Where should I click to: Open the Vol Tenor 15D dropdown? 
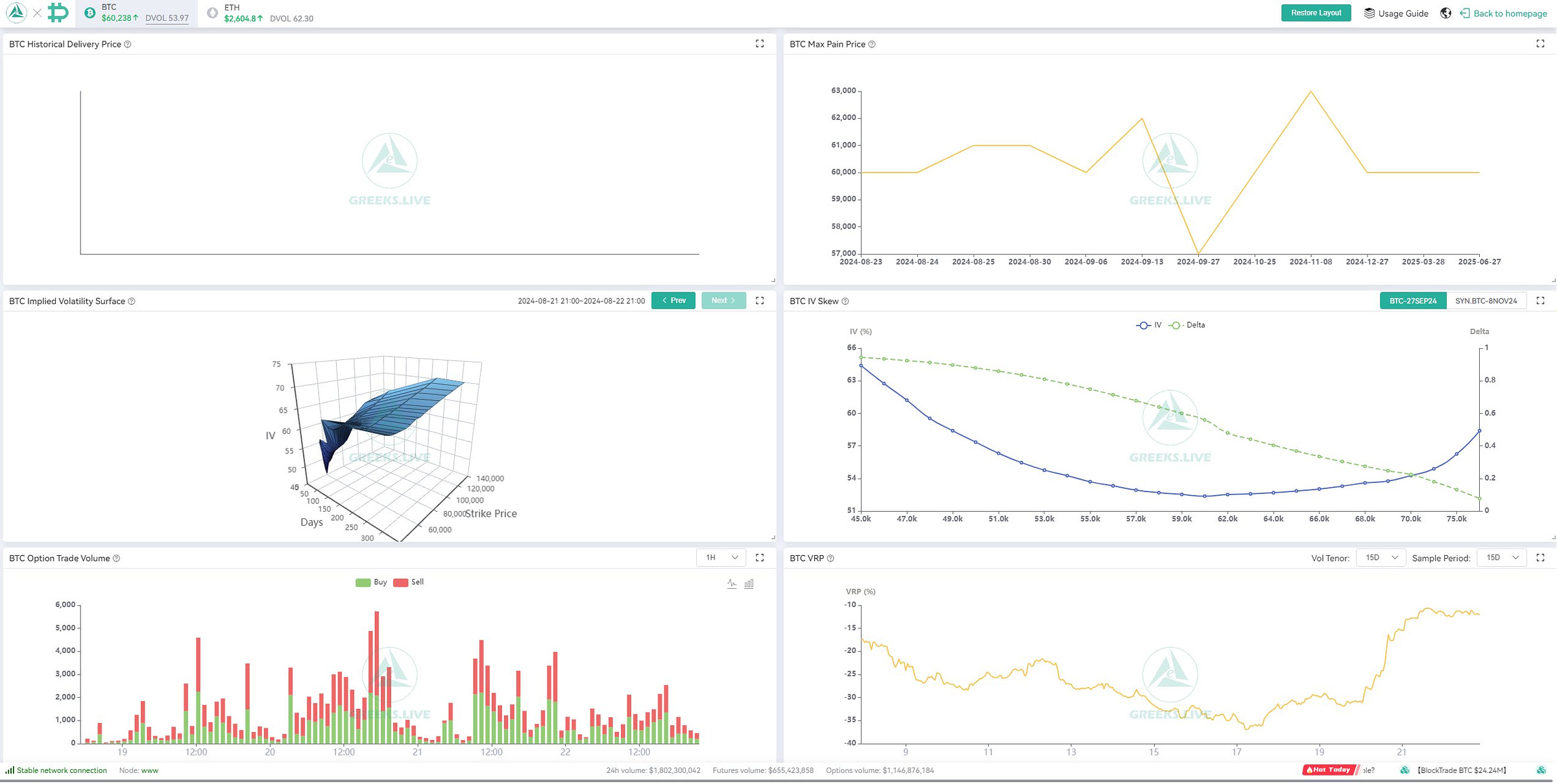pyautogui.click(x=1381, y=557)
